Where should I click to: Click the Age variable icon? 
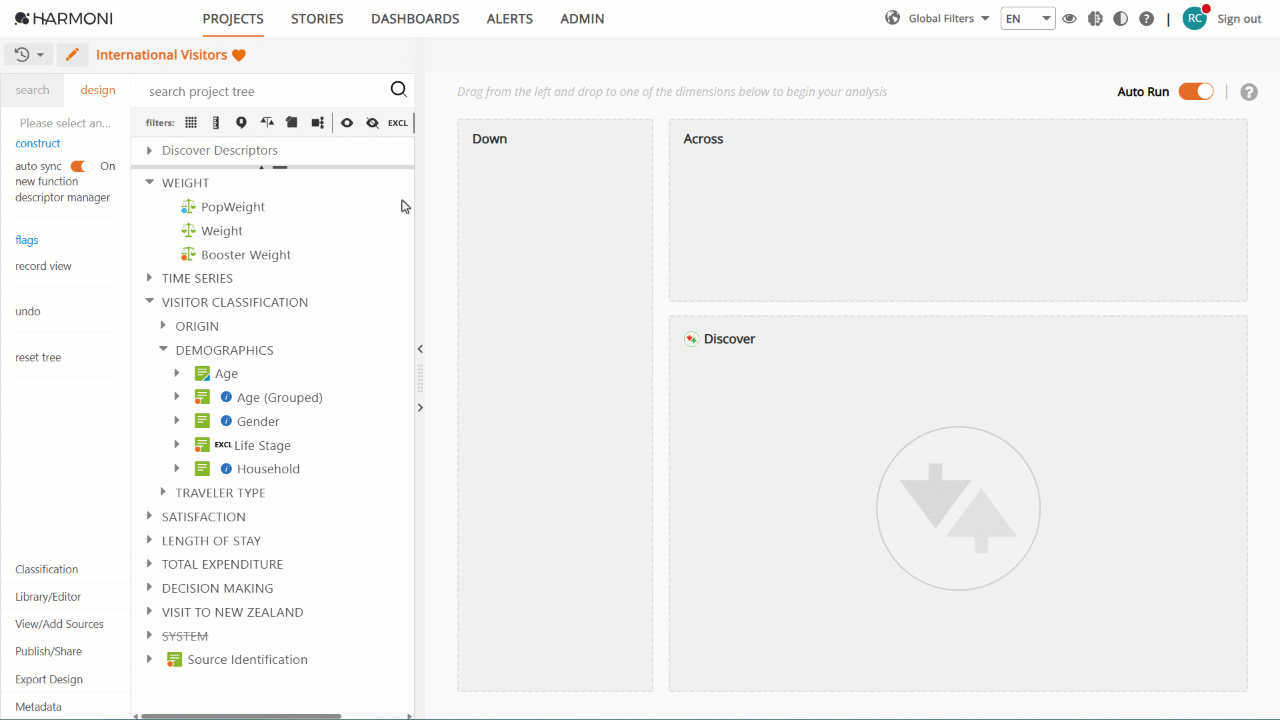coord(202,374)
